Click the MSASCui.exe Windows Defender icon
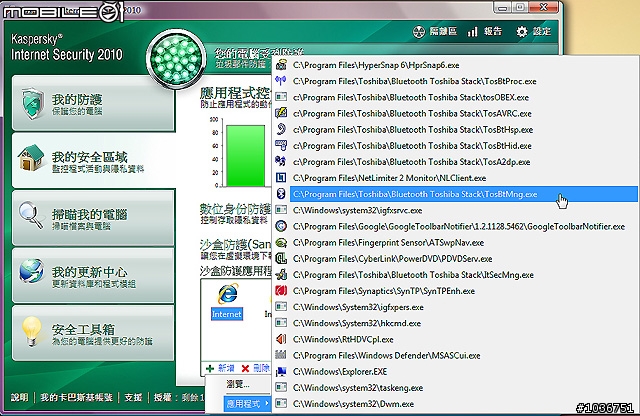Viewport: 640px width, 416px height. (x=281, y=355)
